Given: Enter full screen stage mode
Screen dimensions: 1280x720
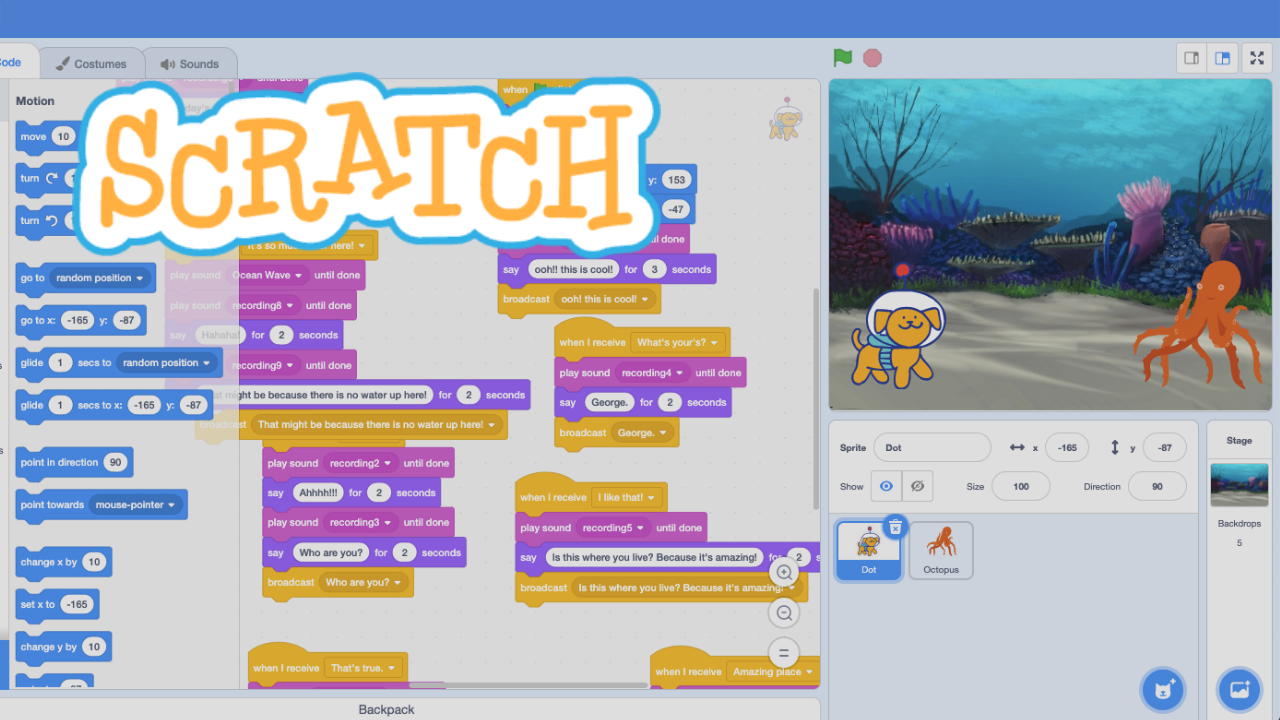Looking at the screenshot, I should 1257,58.
